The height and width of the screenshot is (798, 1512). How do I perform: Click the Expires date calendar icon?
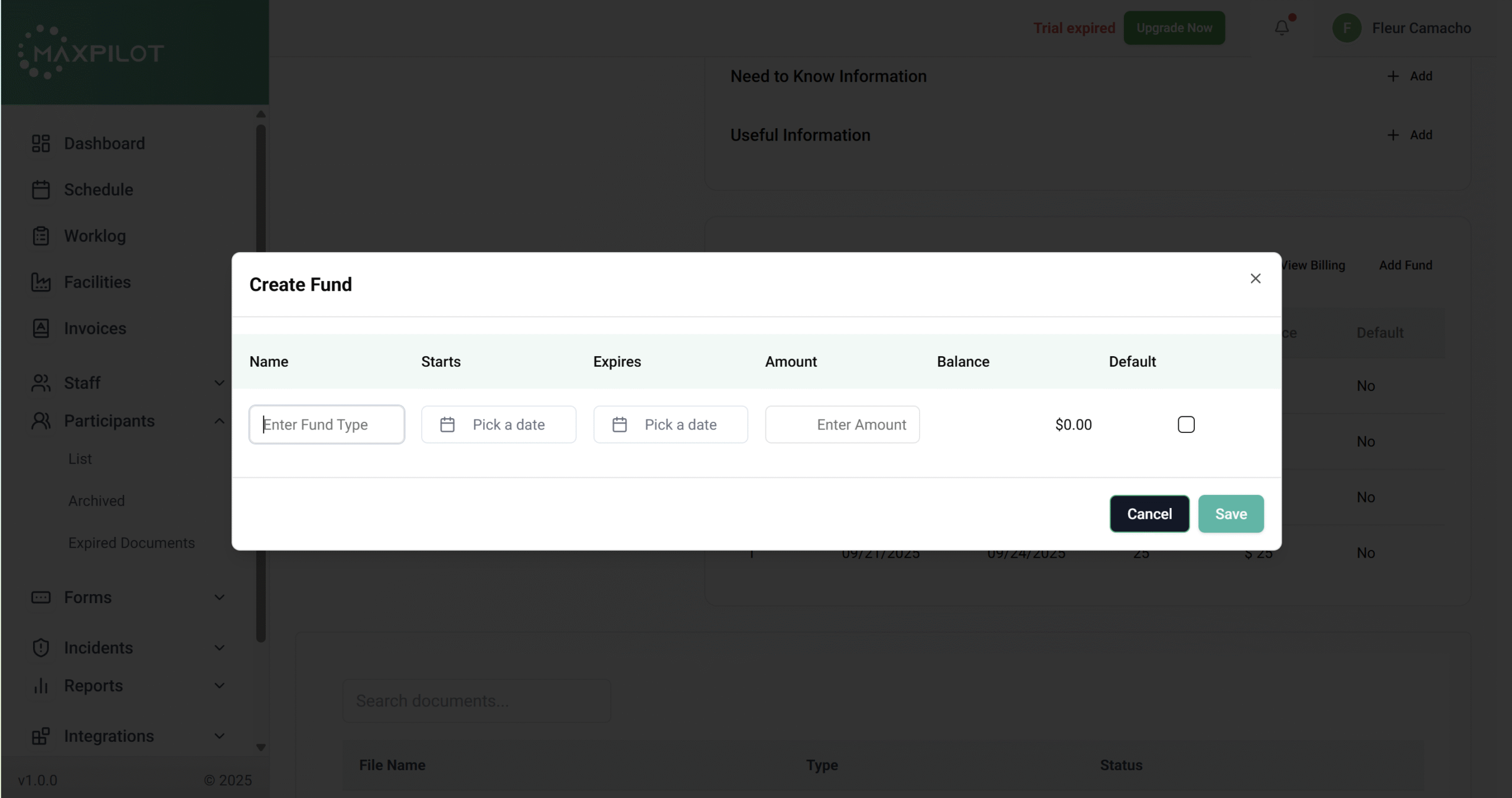[620, 425]
